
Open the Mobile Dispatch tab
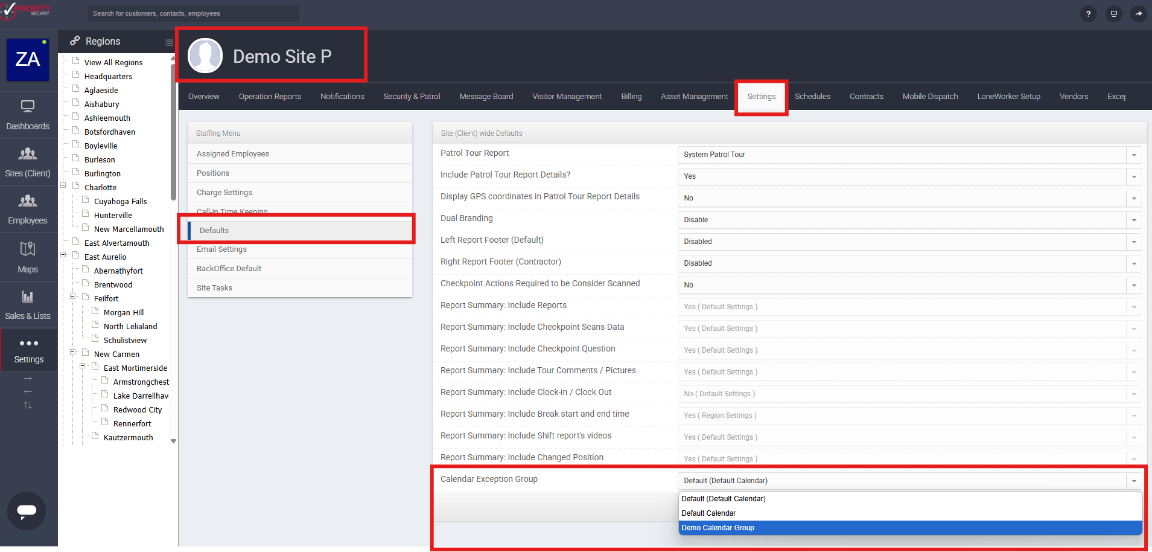930,96
